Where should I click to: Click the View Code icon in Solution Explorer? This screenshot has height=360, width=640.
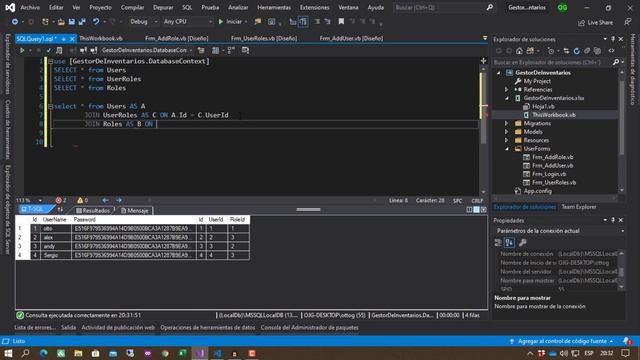611,51
